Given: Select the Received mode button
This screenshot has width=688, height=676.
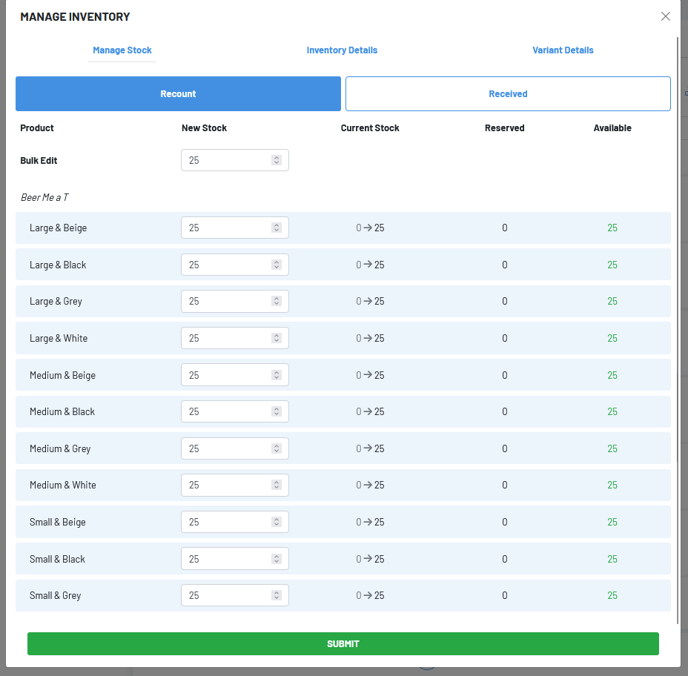Looking at the screenshot, I should [508, 93].
